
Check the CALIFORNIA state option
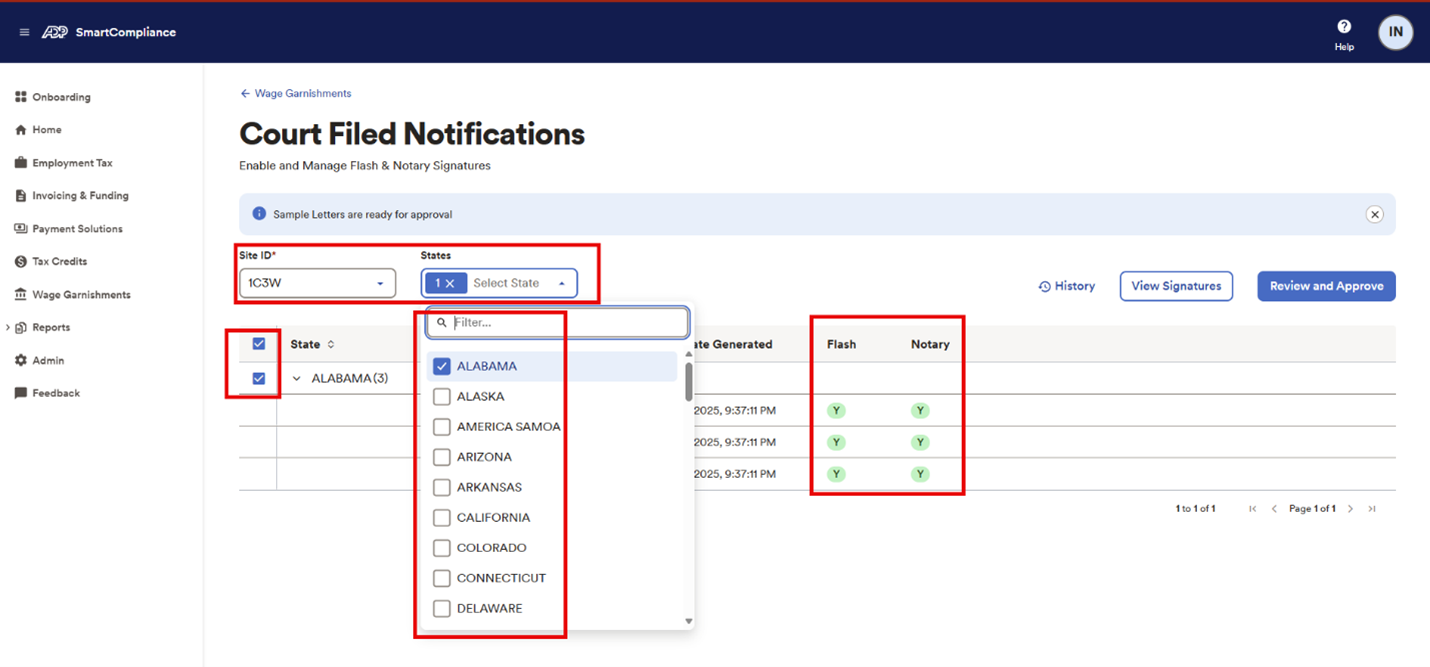pyautogui.click(x=441, y=518)
